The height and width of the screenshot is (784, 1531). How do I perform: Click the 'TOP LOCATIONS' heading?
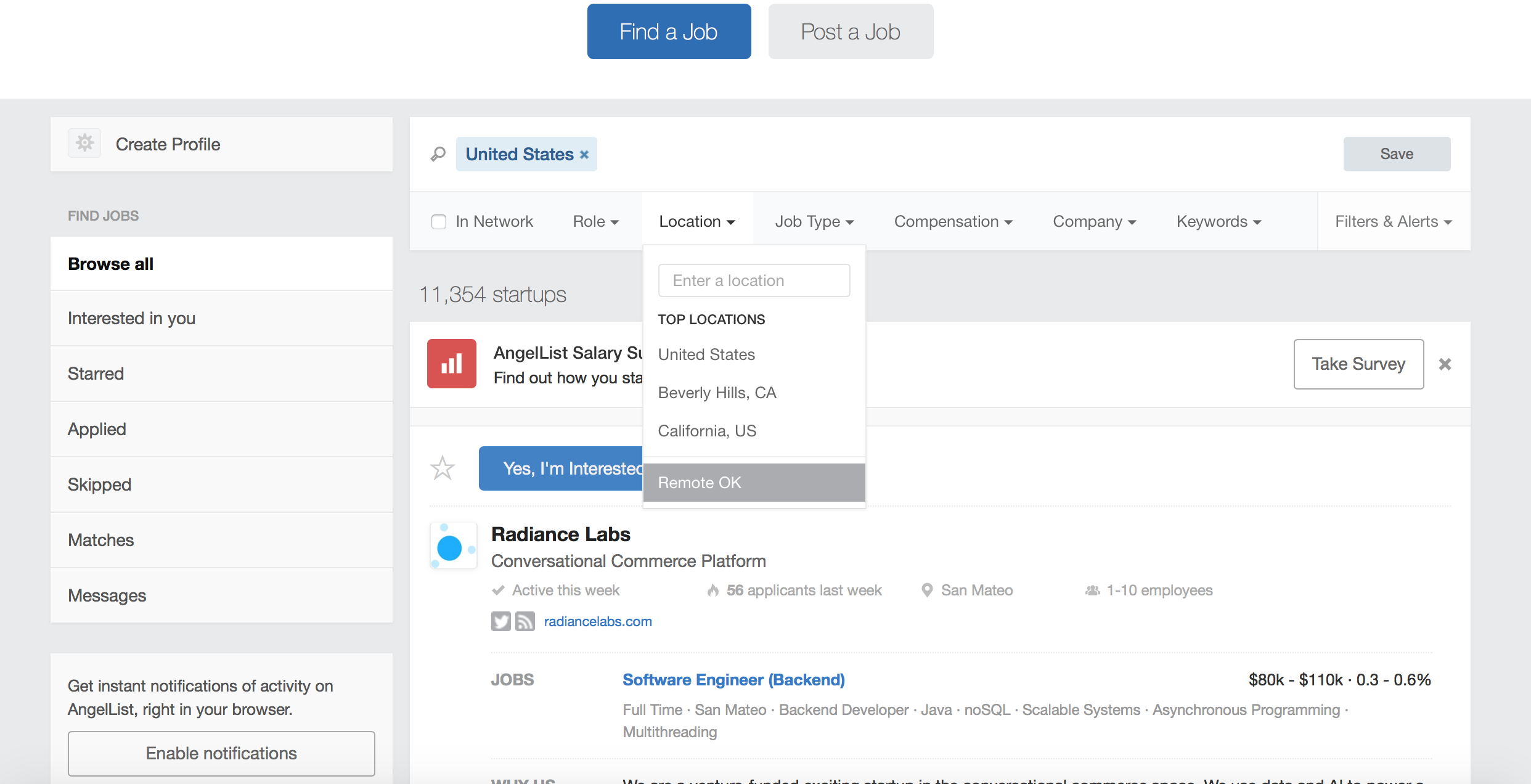pyautogui.click(x=711, y=319)
